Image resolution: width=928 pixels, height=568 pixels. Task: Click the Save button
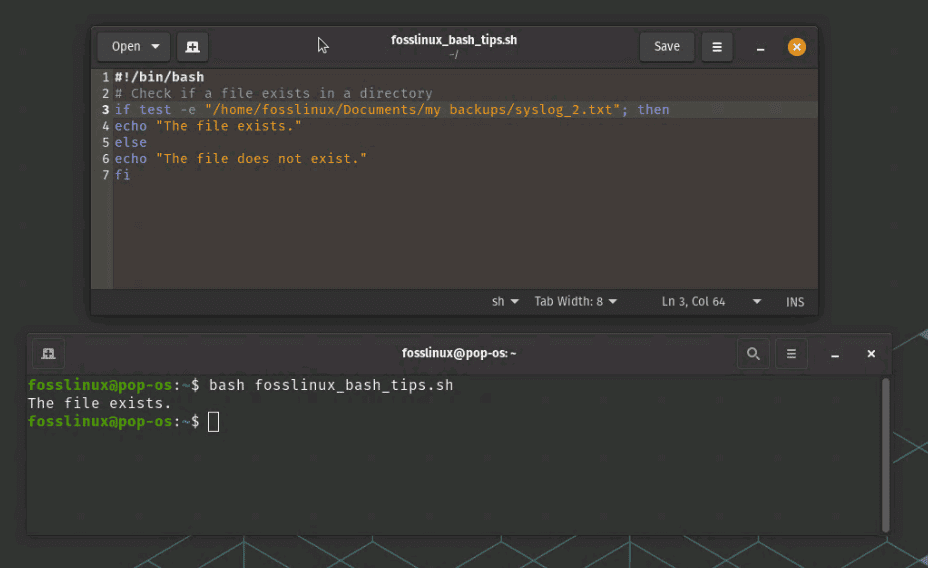click(x=667, y=47)
